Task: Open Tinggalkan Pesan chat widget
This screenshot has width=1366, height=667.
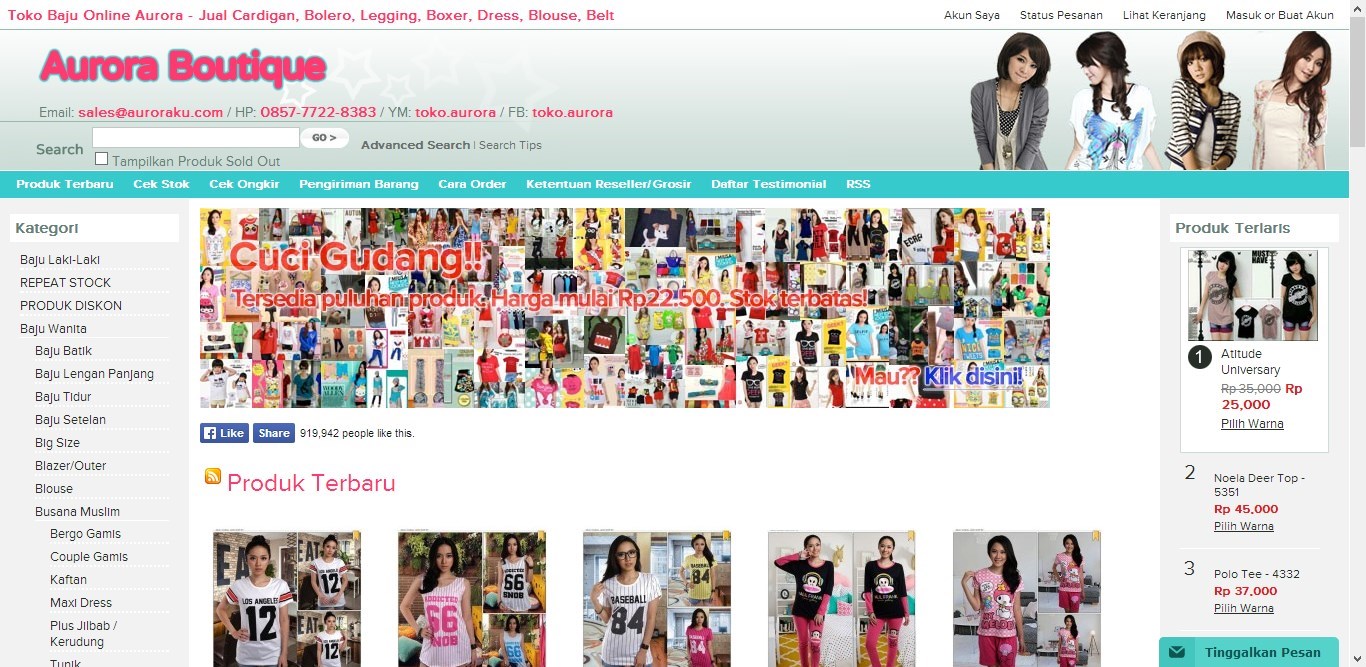Action: point(1249,652)
